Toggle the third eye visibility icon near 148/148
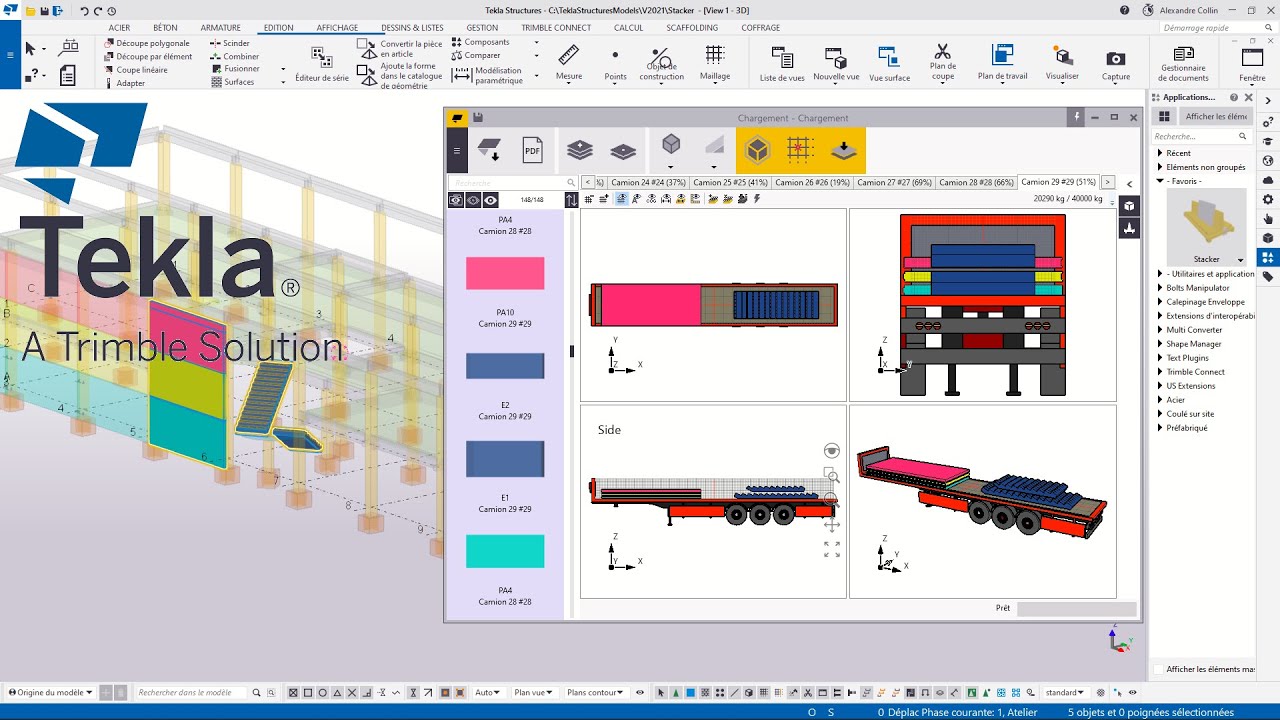The width and height of the screenshot is (1280, 720). 490,200
